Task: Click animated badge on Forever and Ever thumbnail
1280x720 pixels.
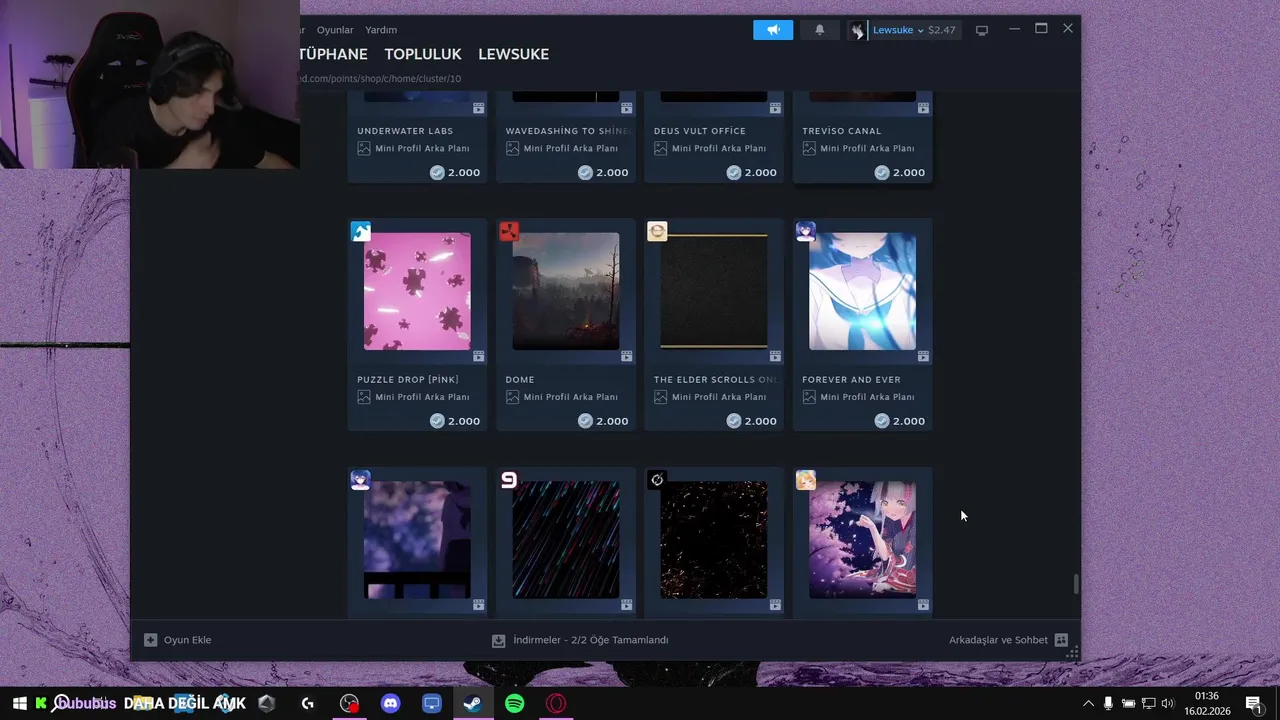Action: point(923,356)
